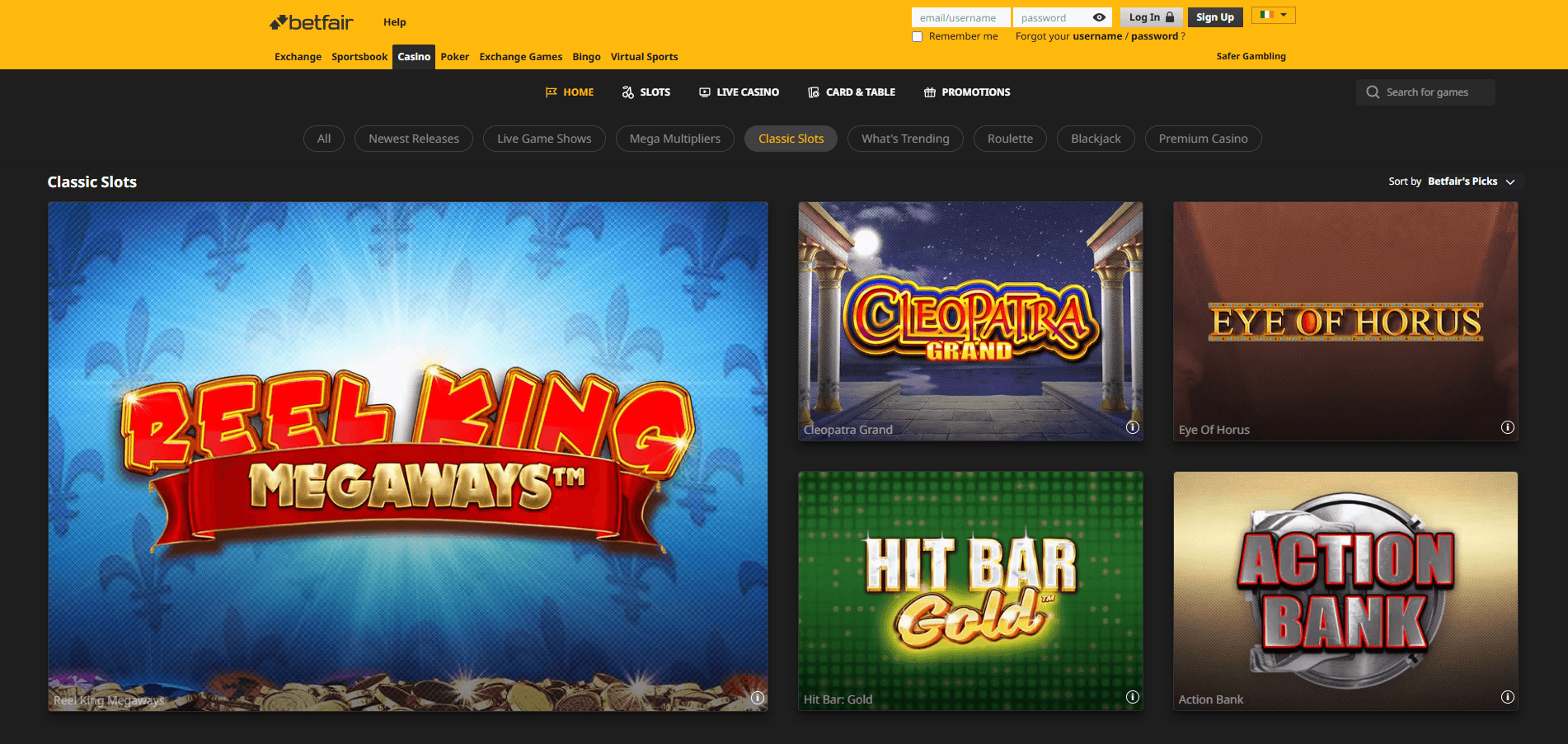The image size is (1568, 744).
Task: Click the Home flag icon
Action: point(551,92)
